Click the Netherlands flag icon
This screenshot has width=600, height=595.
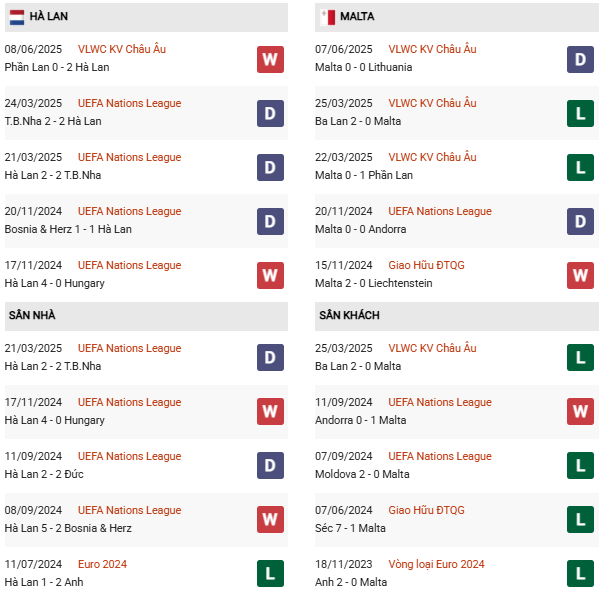17,17
